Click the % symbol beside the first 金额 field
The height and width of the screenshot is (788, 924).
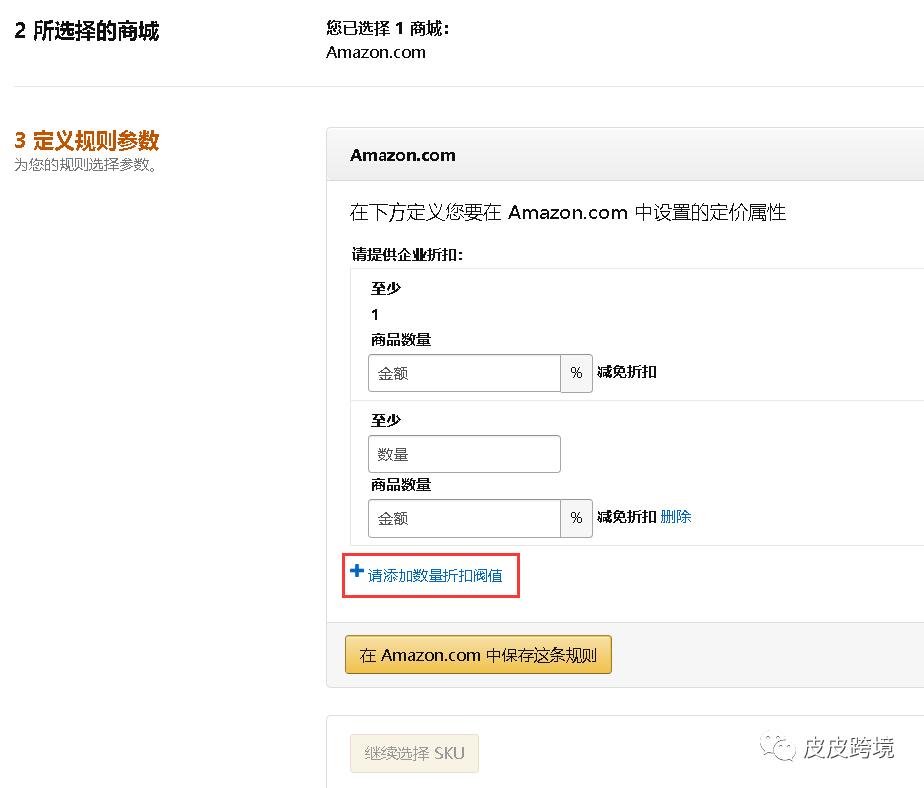click(576, 373)
